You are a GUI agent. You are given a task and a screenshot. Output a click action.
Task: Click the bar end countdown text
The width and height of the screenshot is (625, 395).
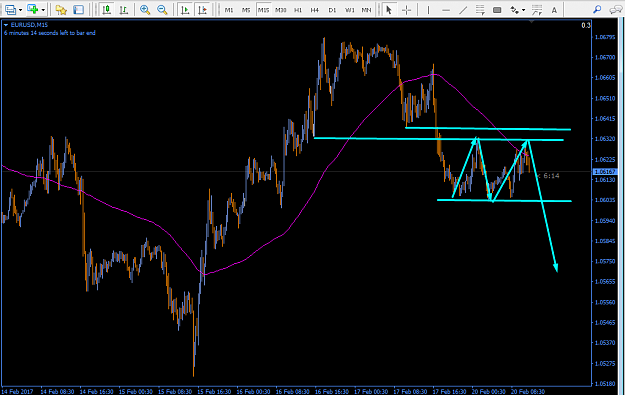50,33
